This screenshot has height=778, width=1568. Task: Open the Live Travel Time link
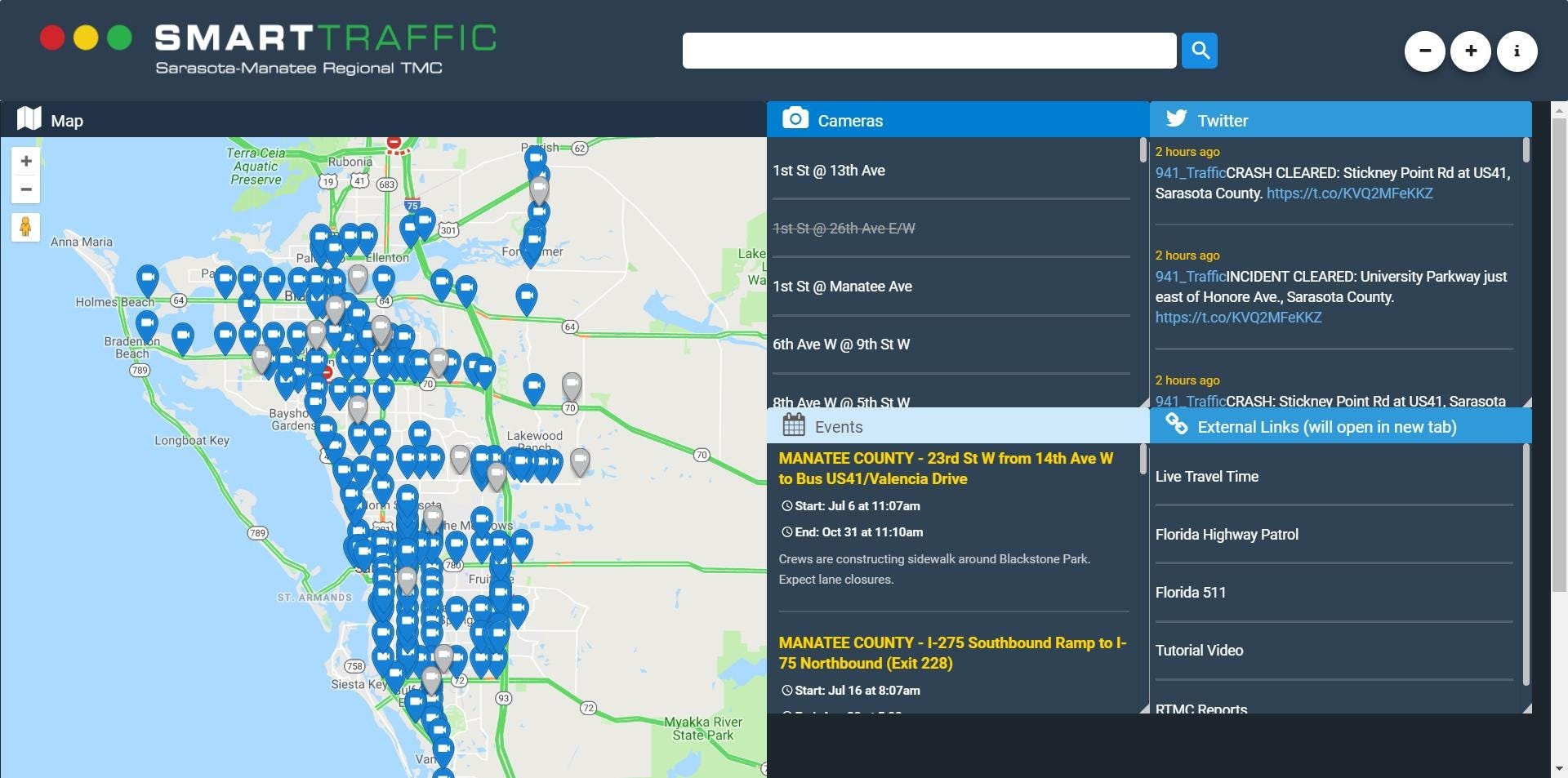coord(1206,476)
